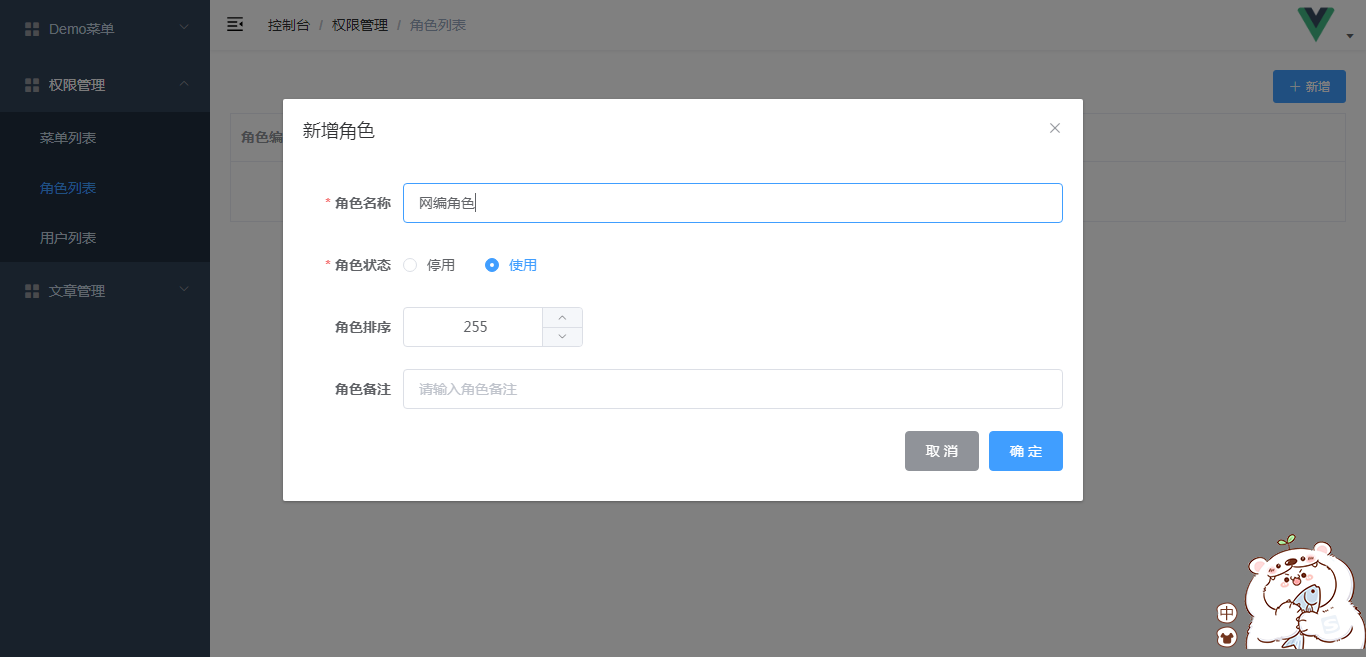Click the 中 input method indicator
Image resolution: width=1366 pixels, height=657 pixels.
[1227, 613]
